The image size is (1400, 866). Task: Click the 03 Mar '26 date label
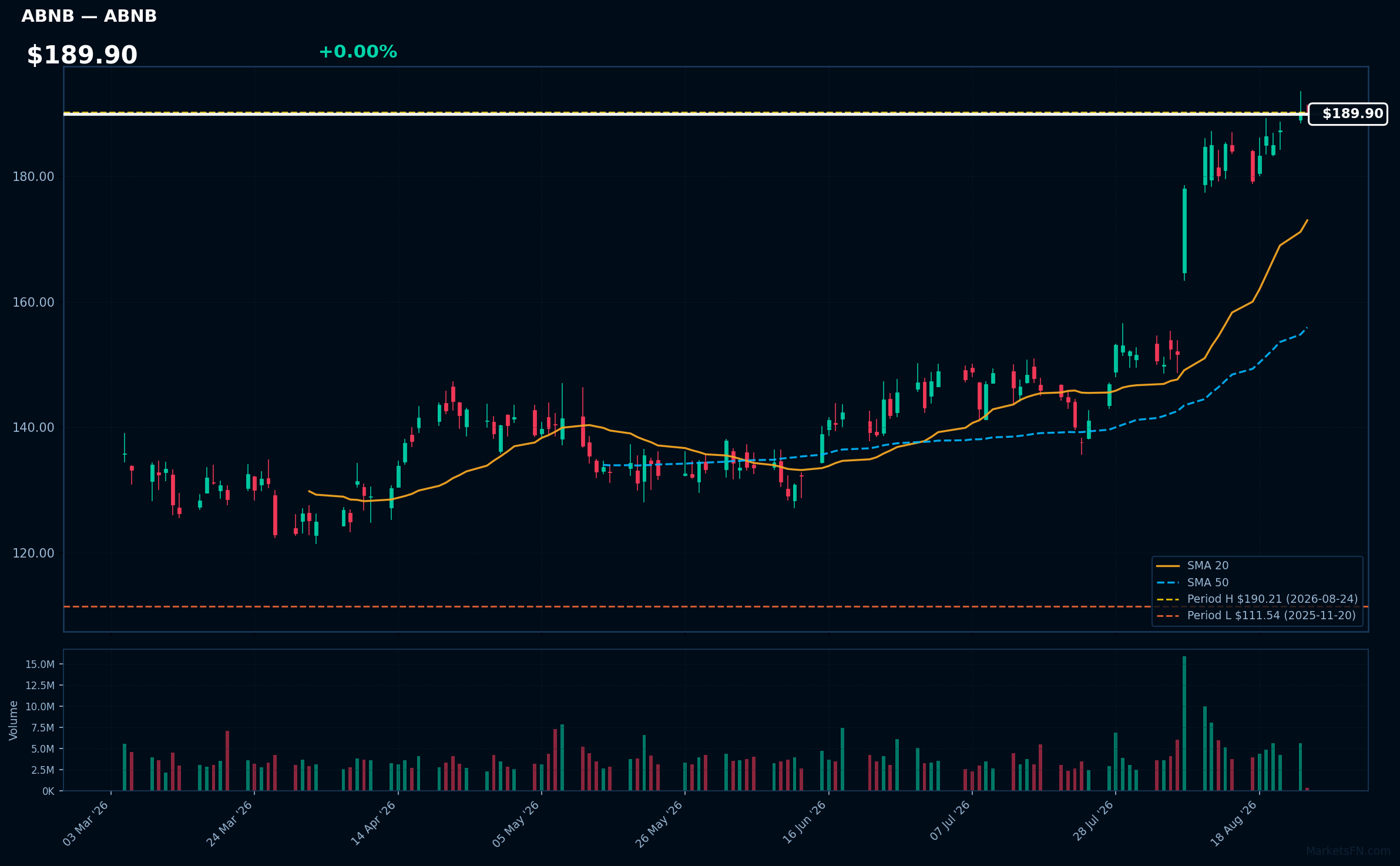86,824
